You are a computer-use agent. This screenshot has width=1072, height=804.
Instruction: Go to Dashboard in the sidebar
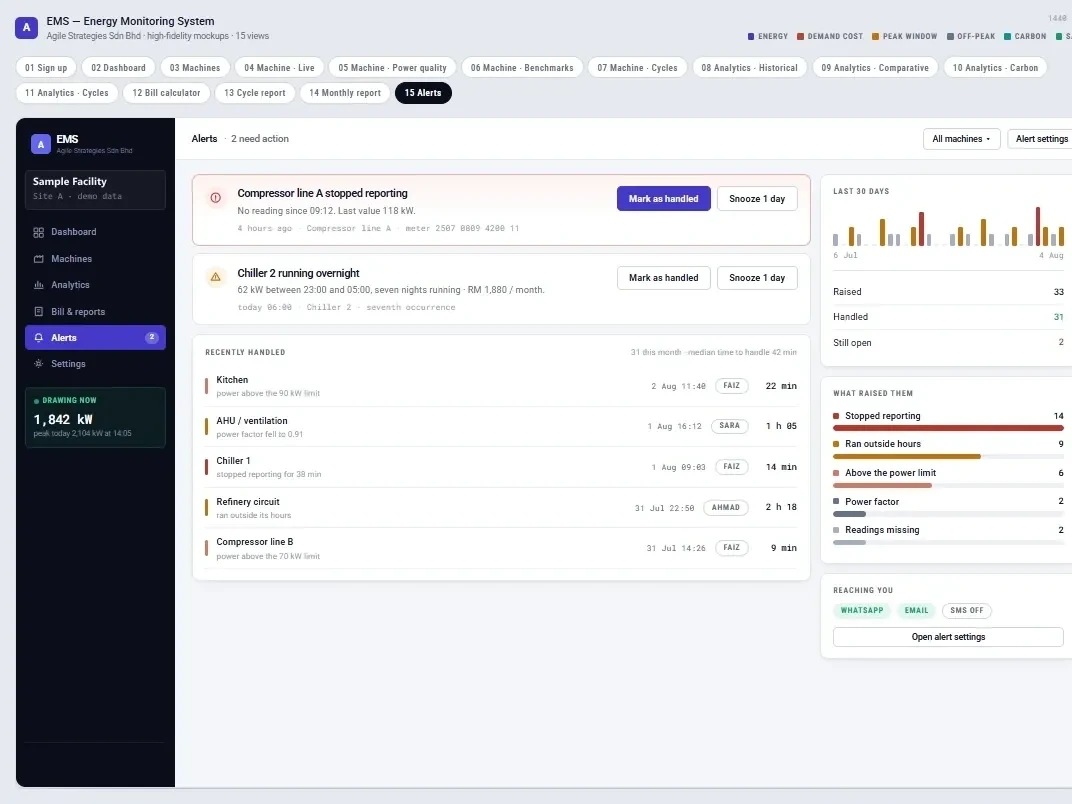(x=95, y=232)
